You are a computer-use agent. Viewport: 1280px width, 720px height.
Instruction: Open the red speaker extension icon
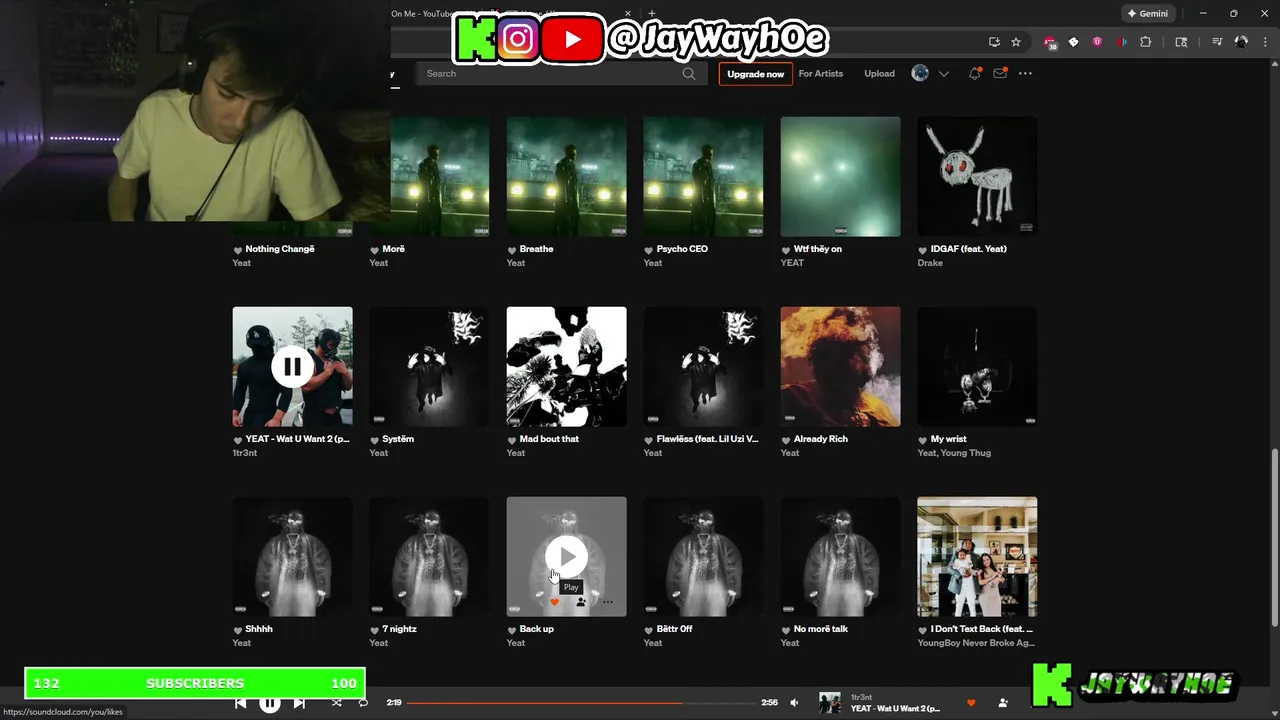pos(1121,42)
